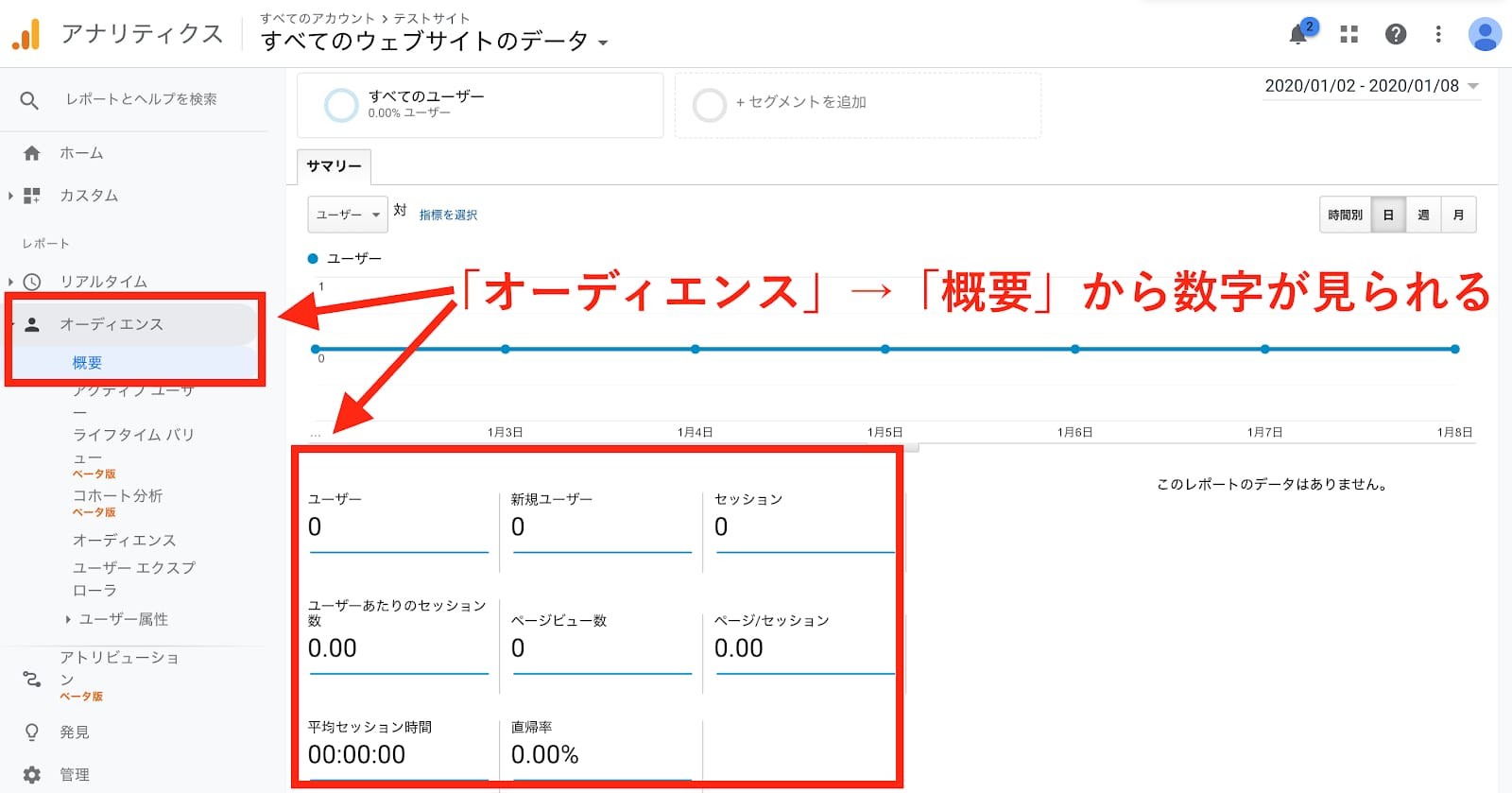Open the user account avatar

pyautogui.click(x=1485, y=34)
